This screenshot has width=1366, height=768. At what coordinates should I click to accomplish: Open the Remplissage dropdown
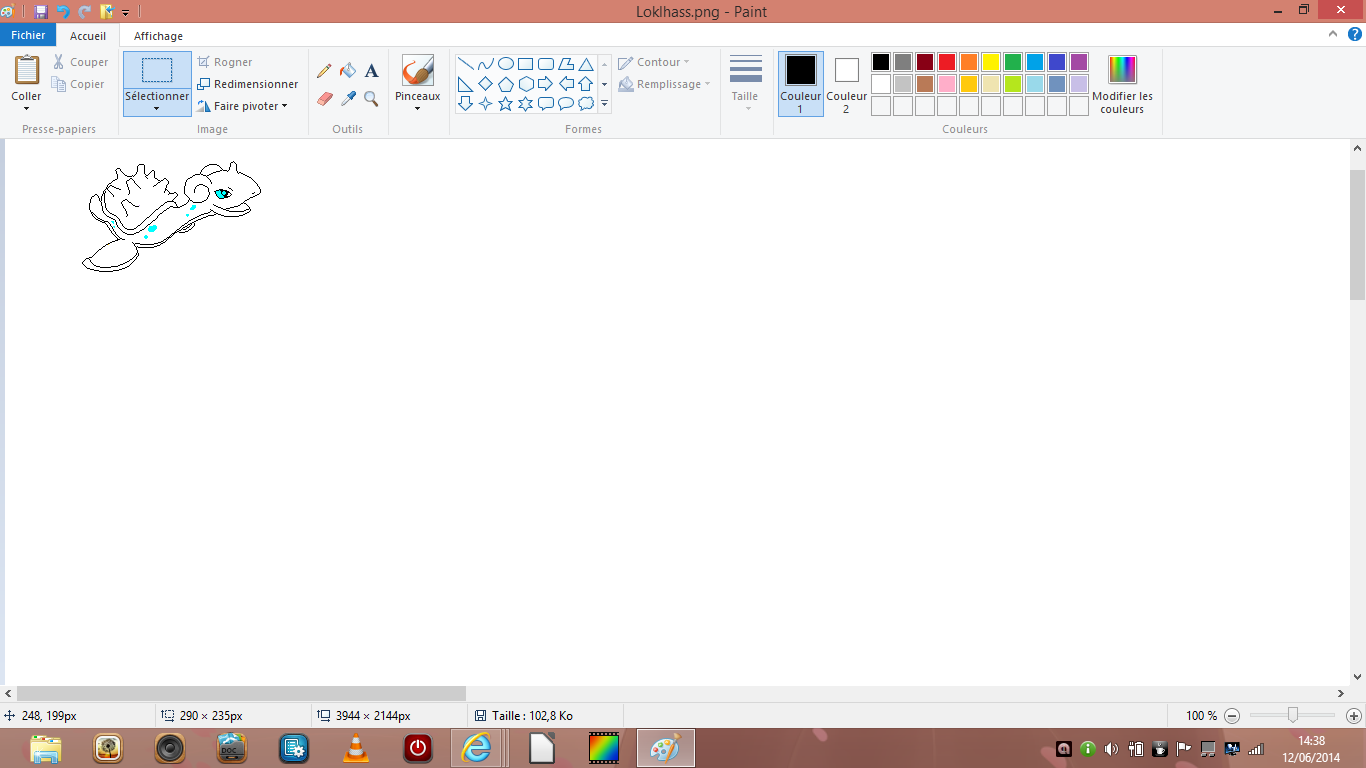(x=664, y=84)
